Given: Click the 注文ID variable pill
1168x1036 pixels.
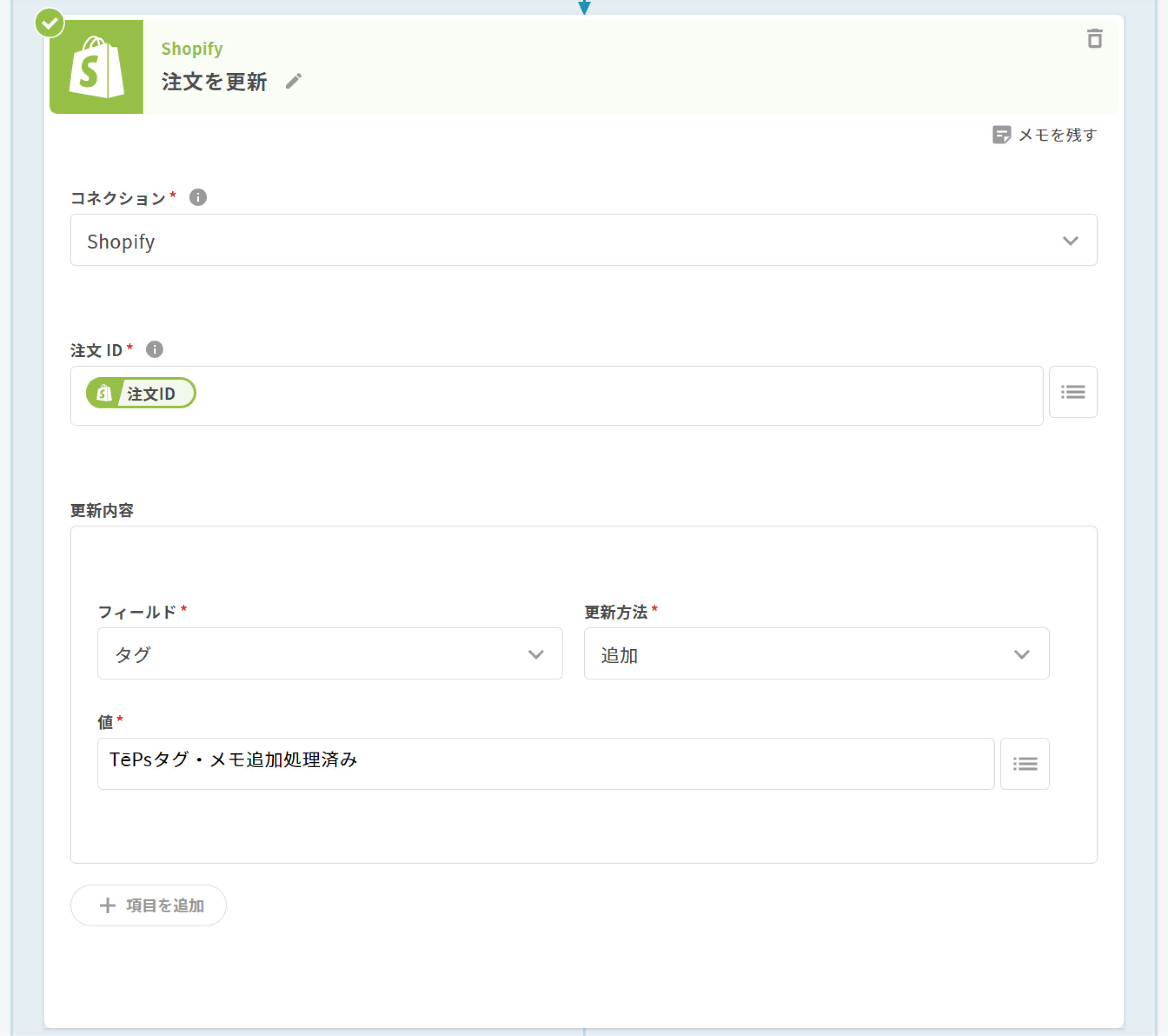Looking at the screenshot, I should pyautogui.click(x=141, y=393).
